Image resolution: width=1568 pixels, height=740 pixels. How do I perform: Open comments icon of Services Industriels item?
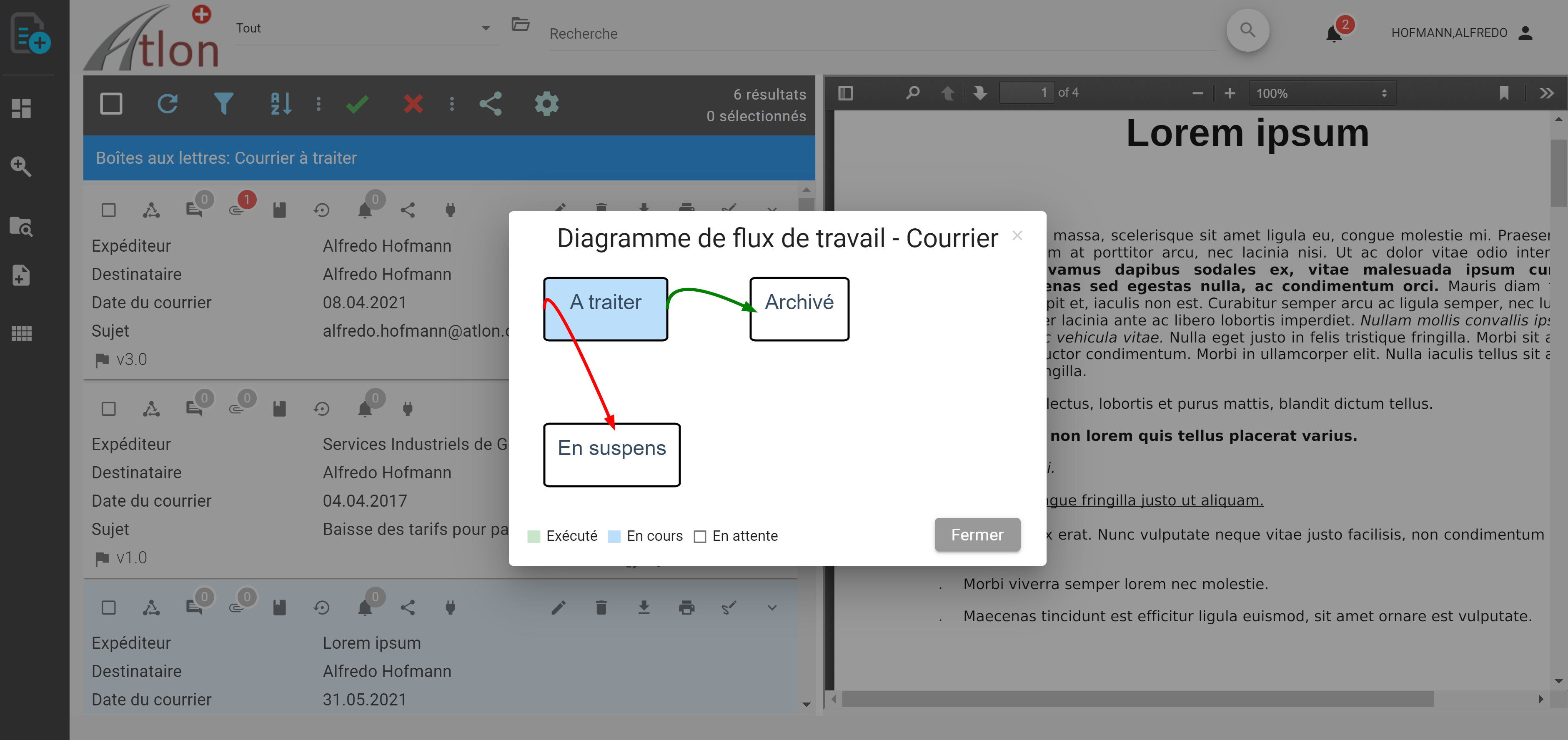(x=194, y=409)
